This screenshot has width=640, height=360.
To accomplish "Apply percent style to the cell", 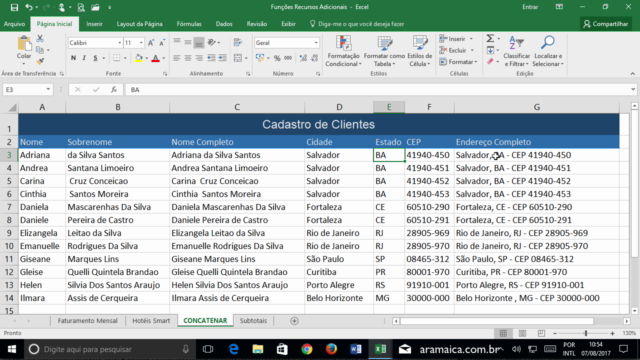I will coord(277,58).
